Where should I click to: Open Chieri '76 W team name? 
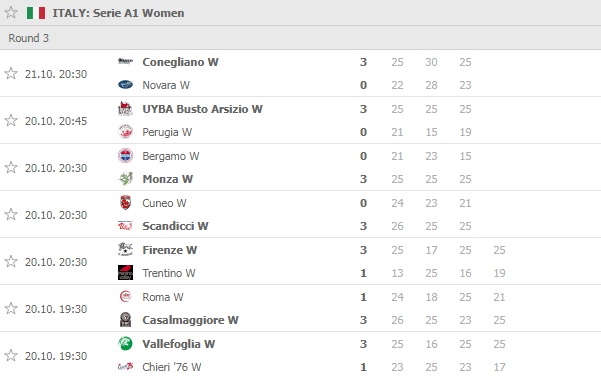(x=172, y=367)
